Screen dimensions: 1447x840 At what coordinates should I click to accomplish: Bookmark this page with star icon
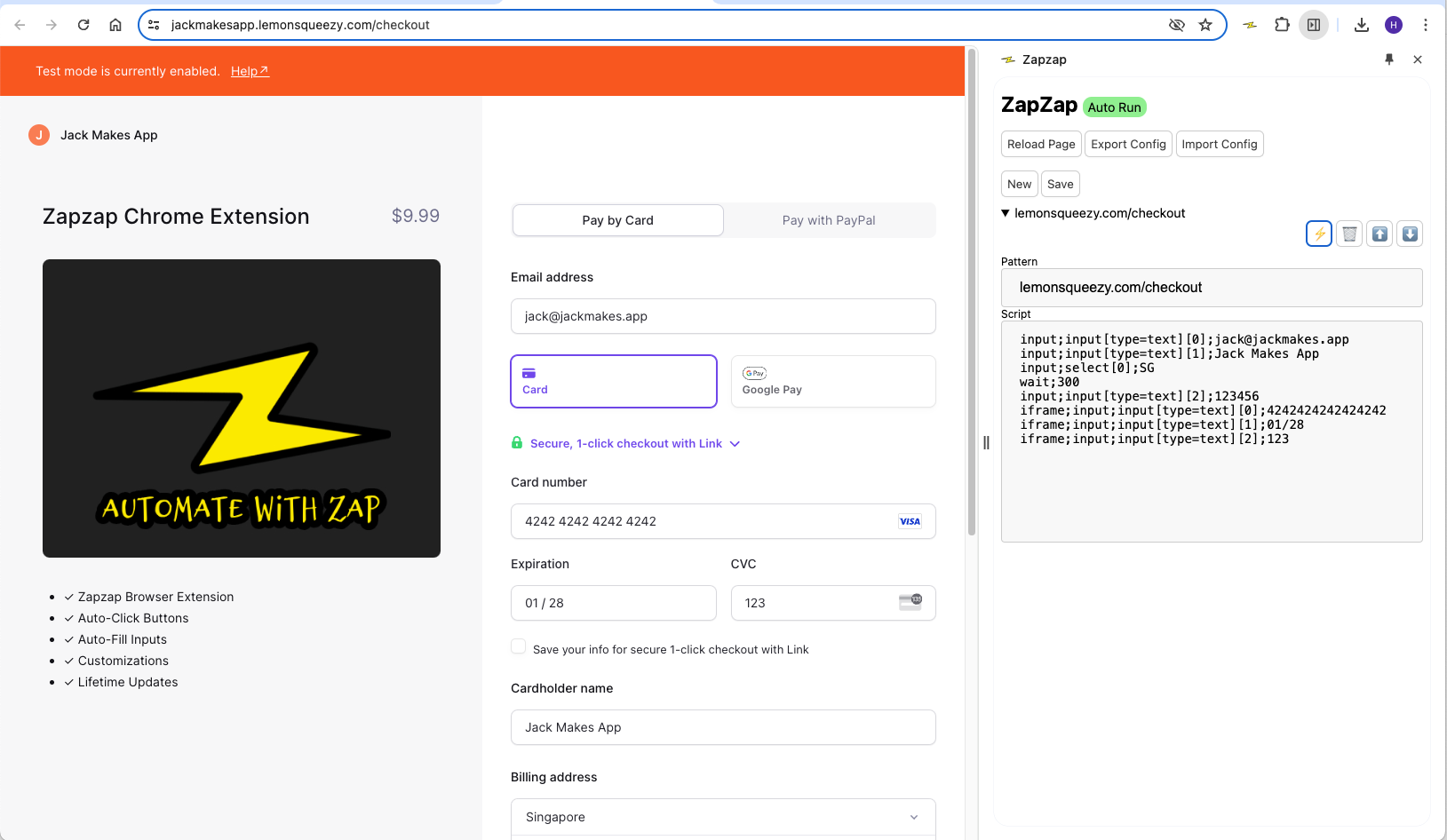tap(1205, 25)
